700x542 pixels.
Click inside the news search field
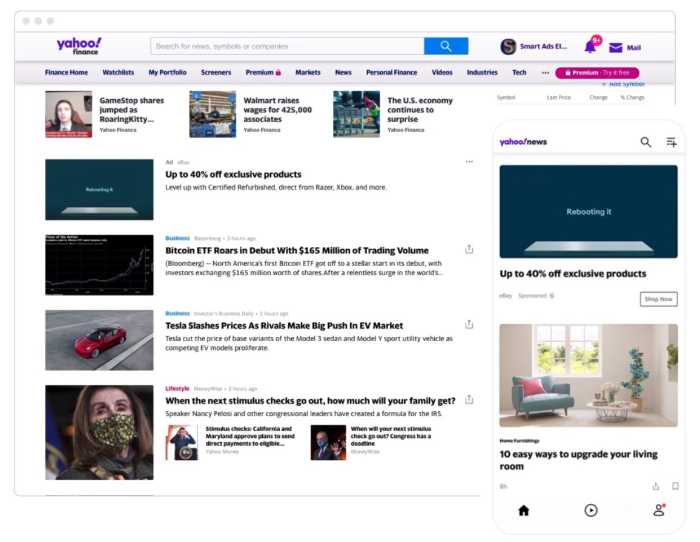tap(287, 46)
